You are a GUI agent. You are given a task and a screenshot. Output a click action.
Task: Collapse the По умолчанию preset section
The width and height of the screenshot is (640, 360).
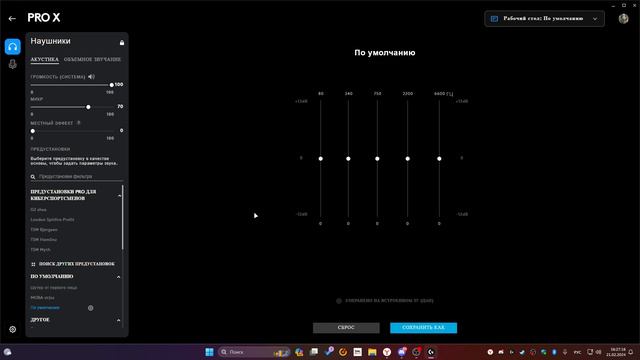click(x=118, y=277)
